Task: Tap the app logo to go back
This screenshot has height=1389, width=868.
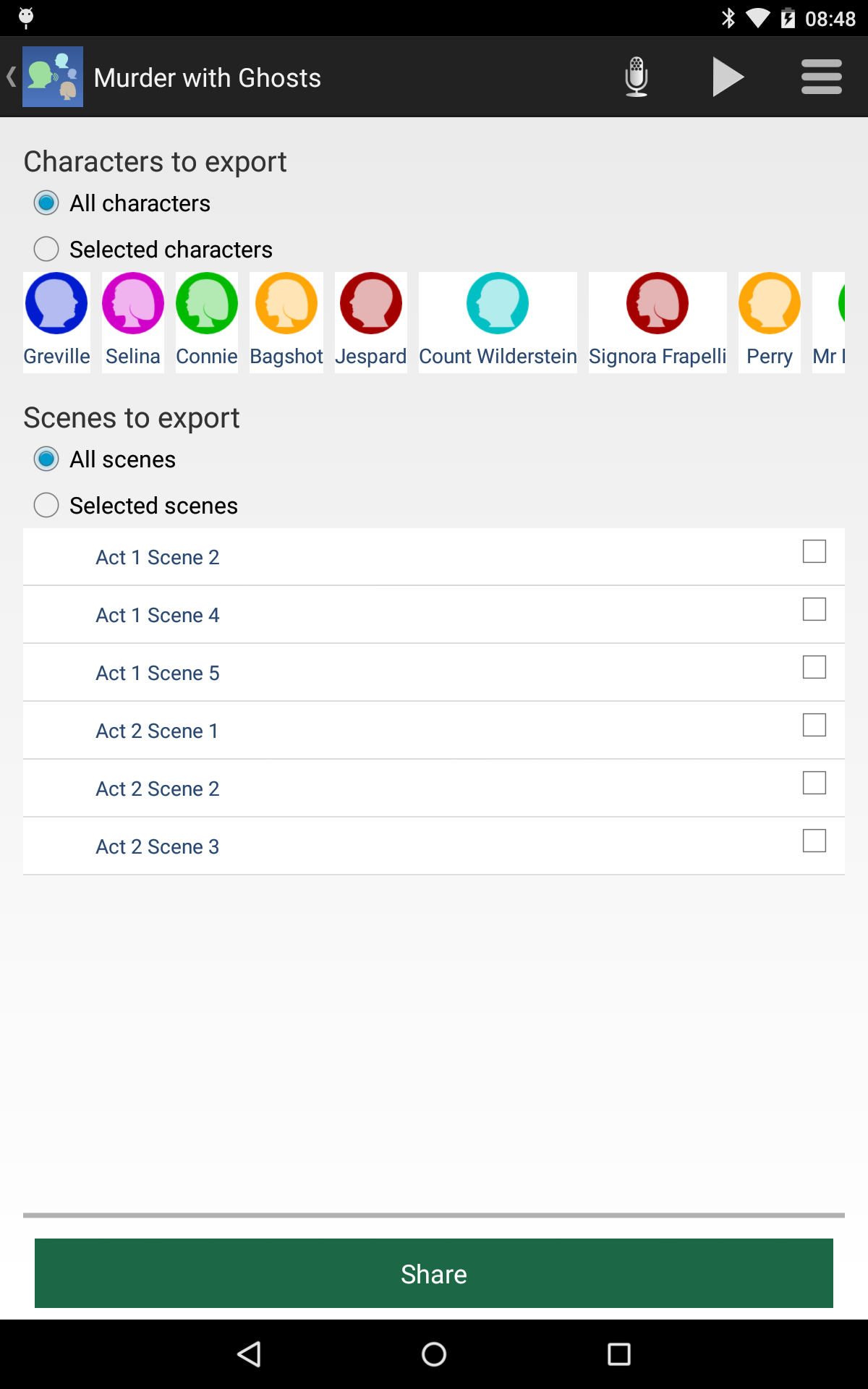Action: pos(52,77)
